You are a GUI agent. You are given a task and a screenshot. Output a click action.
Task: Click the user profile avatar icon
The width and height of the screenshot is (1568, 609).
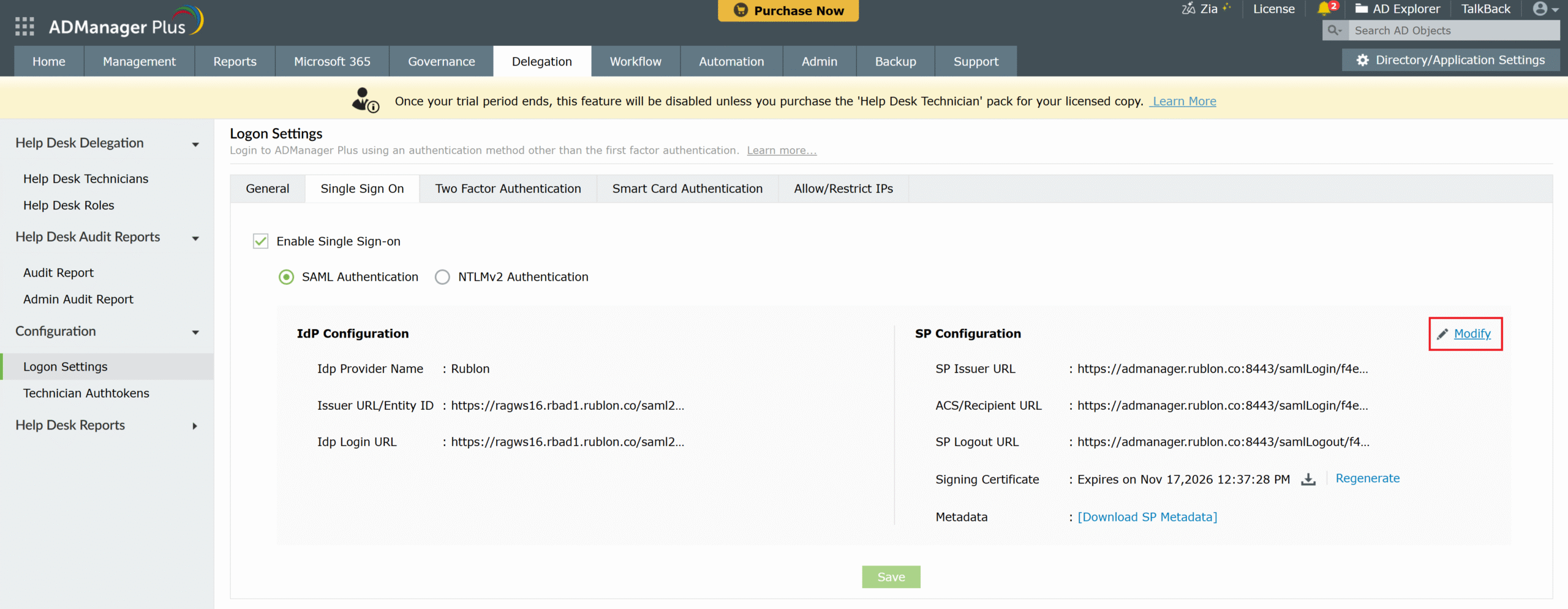(1540, 9)
